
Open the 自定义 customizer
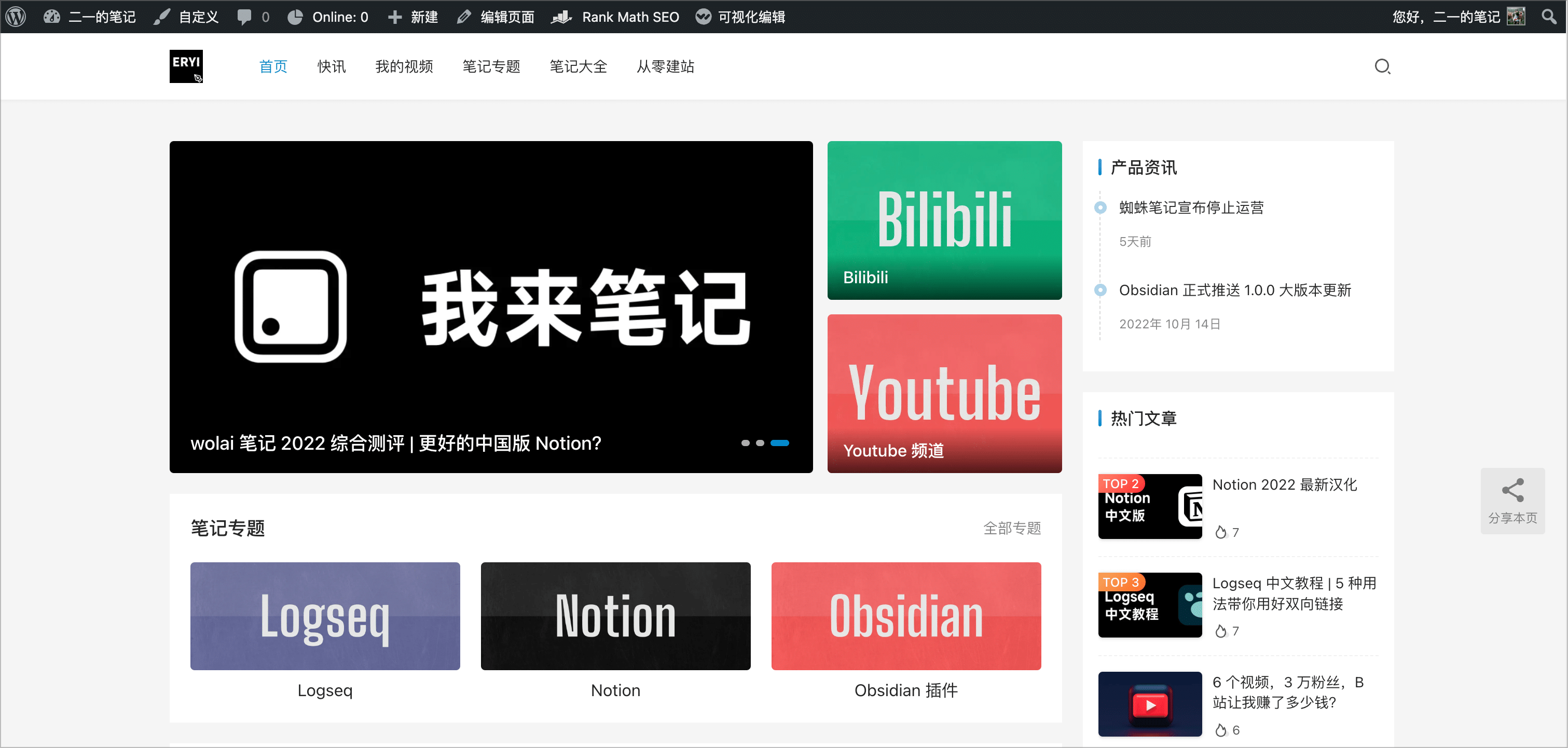coord(186,17)
